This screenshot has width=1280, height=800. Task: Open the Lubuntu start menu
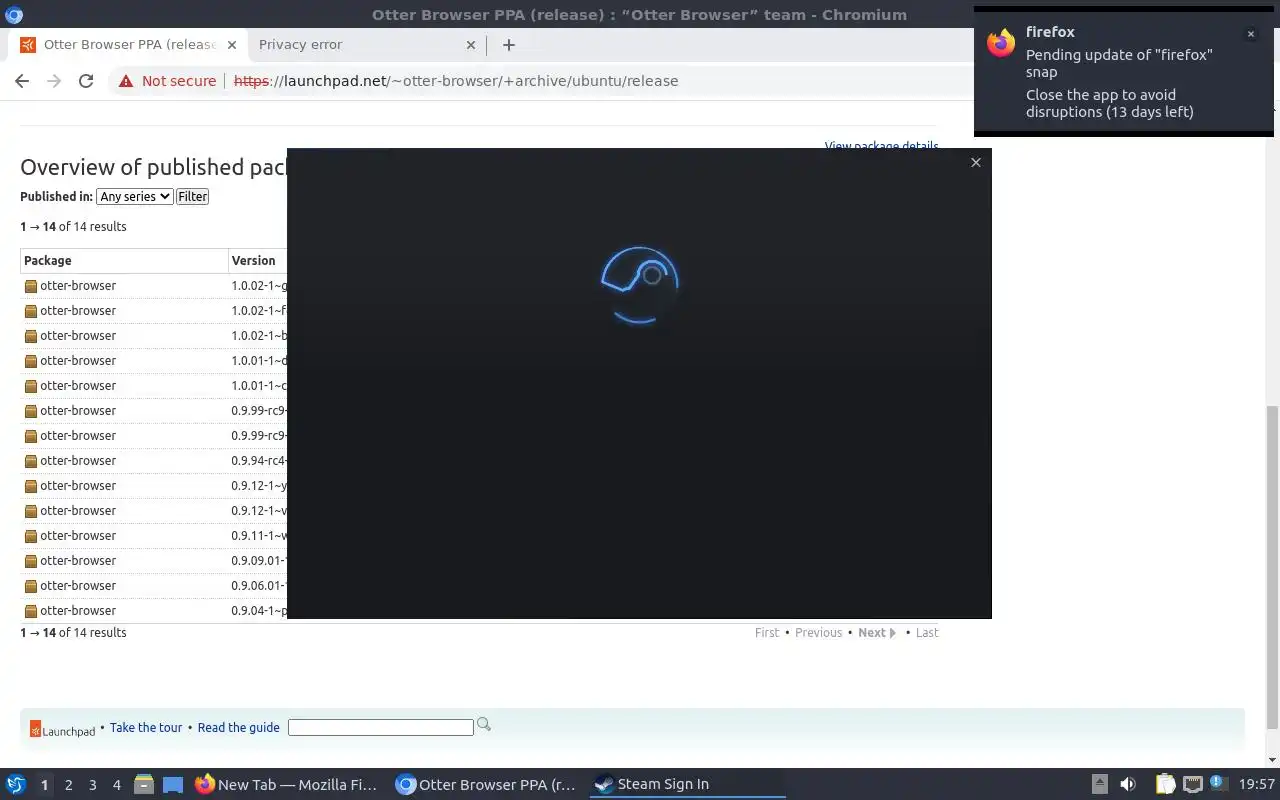(16, 784)
